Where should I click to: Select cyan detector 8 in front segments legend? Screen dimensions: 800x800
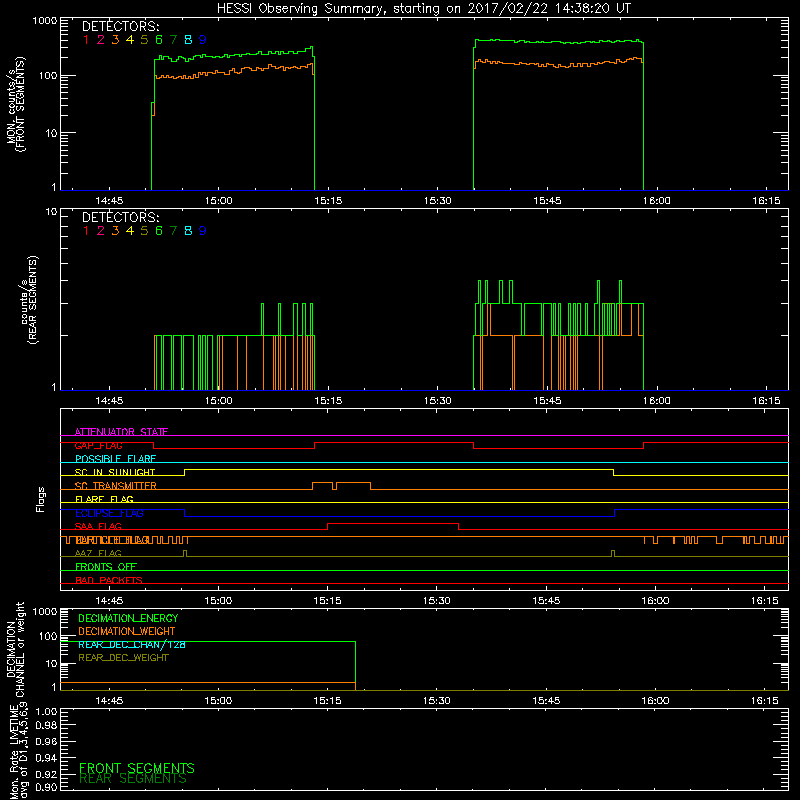[188, 40]
